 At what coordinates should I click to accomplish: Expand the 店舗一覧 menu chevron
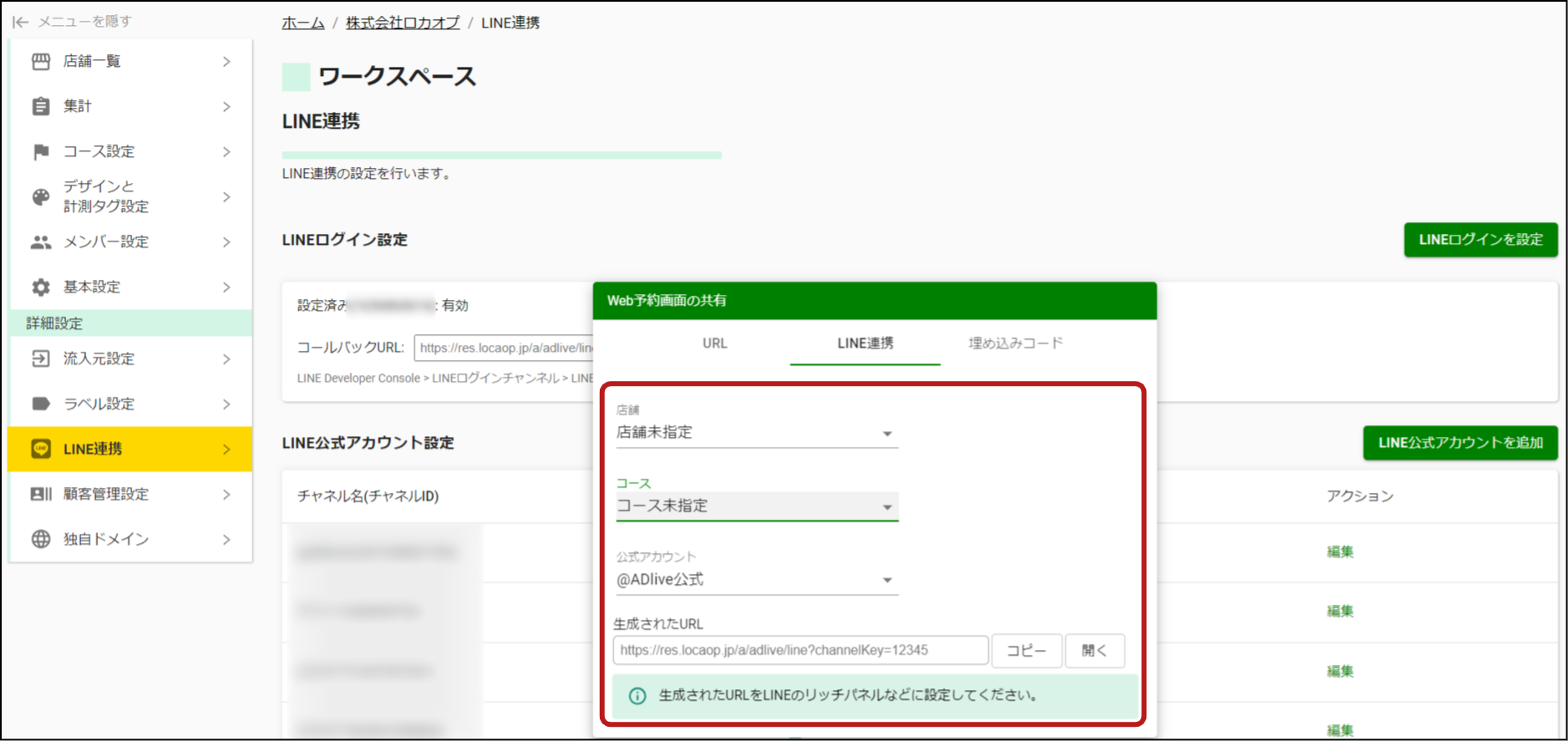tap(226, 61)
